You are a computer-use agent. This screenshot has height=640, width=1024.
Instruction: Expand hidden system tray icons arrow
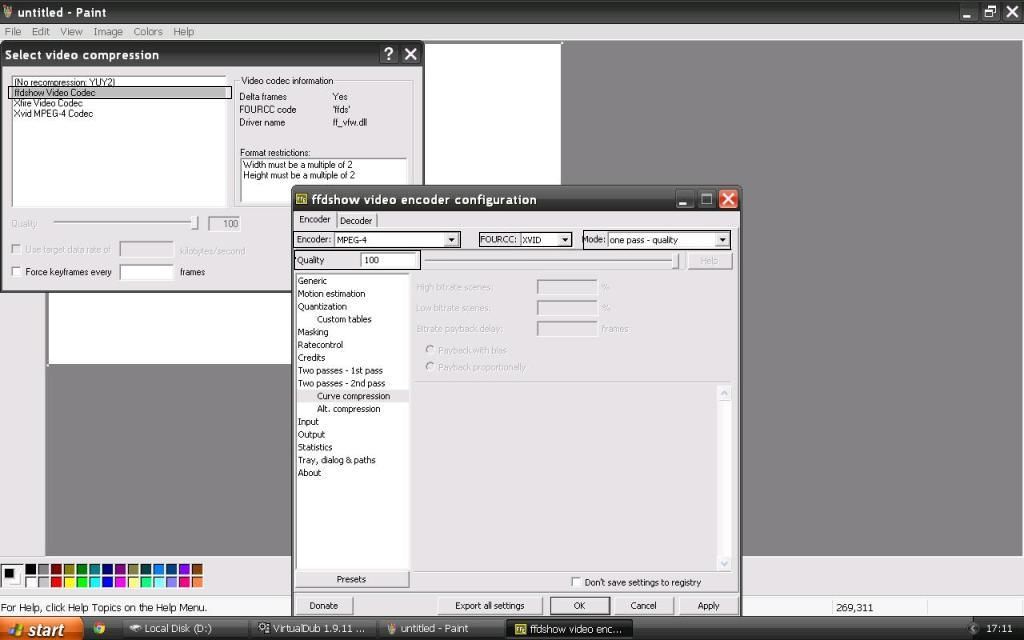pyautogui.click(x=973, y=629)
